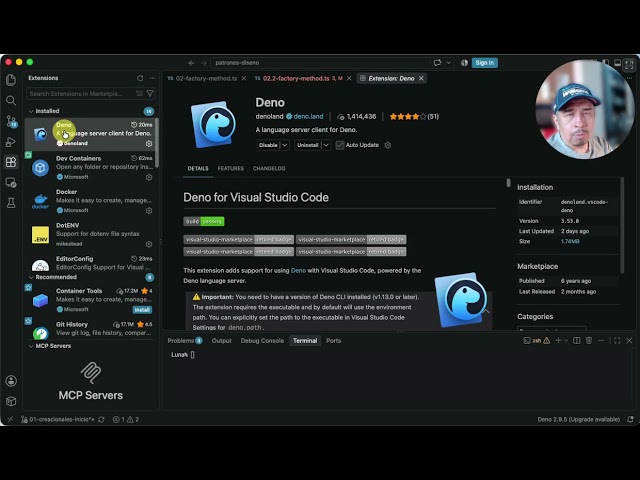Filter extensions with funnel icon
This screenshot has width=640, height=480.
pos(150,93)
